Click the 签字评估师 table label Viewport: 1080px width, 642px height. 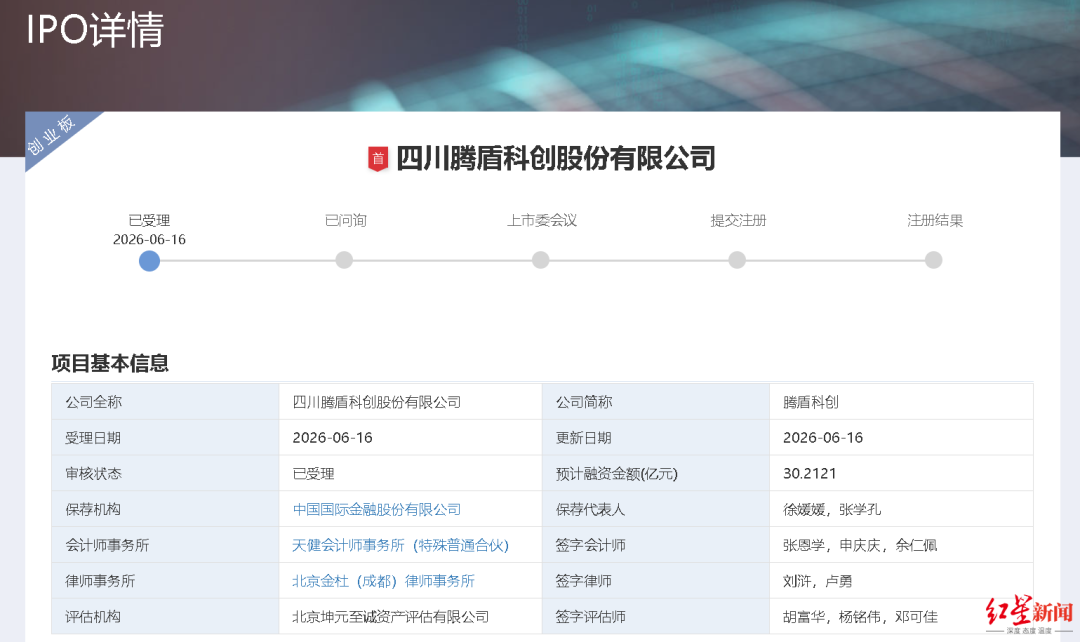(x=590, y=617)
